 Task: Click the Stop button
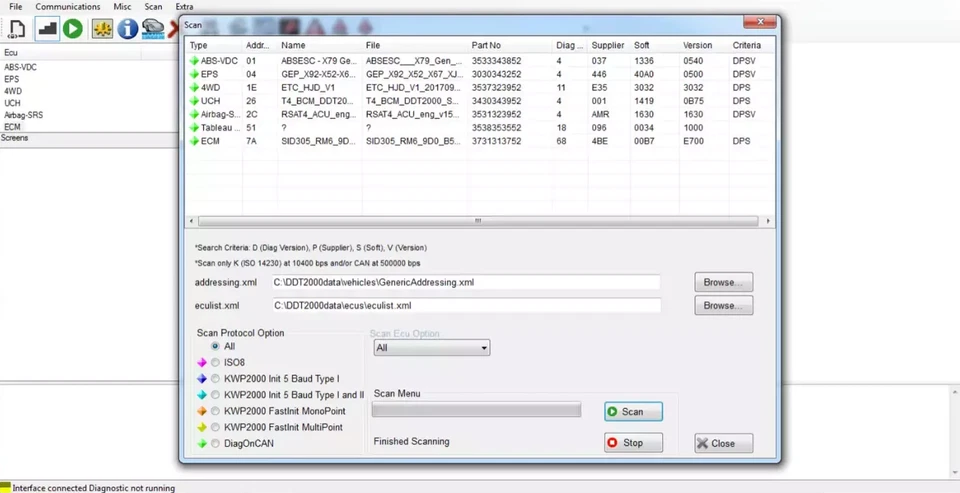point(633,443)
